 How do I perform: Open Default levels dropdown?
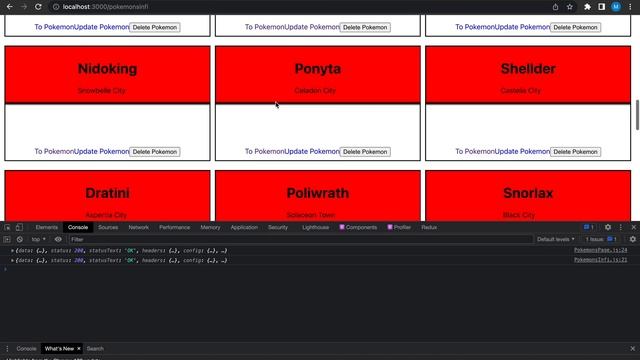tap(556, 239)
